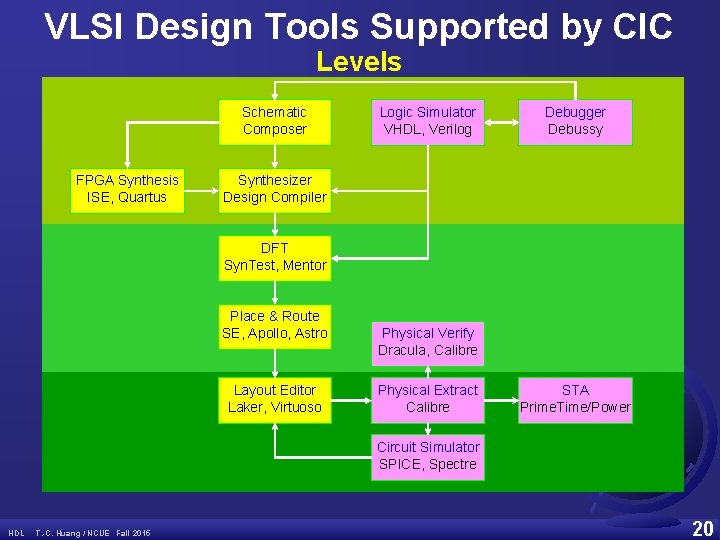
Task: Click the footer text "T.-C. Huang / NCUE"
Action: click(73, 533)
